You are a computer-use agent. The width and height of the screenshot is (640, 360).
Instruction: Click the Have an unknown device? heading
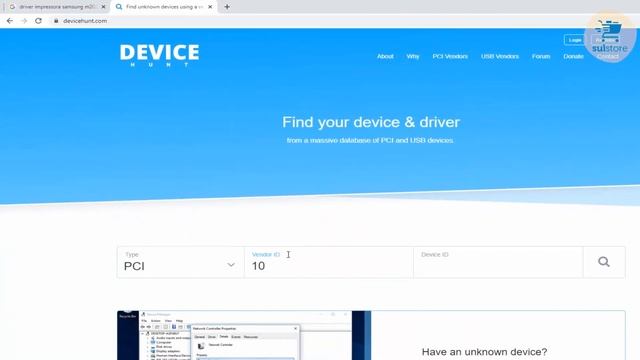point(484,352)
